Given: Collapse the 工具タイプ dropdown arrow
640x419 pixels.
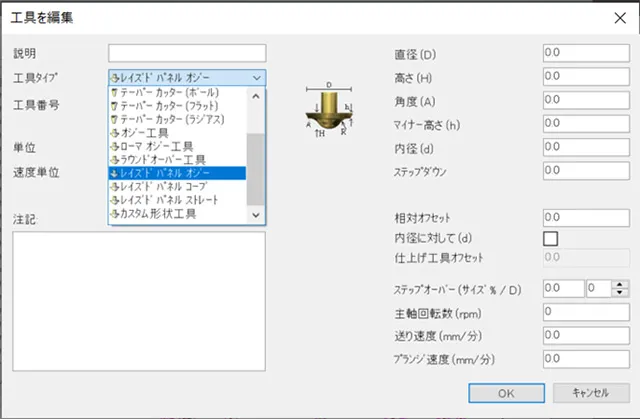Looking at the screenshot, I should coord(257,77).
